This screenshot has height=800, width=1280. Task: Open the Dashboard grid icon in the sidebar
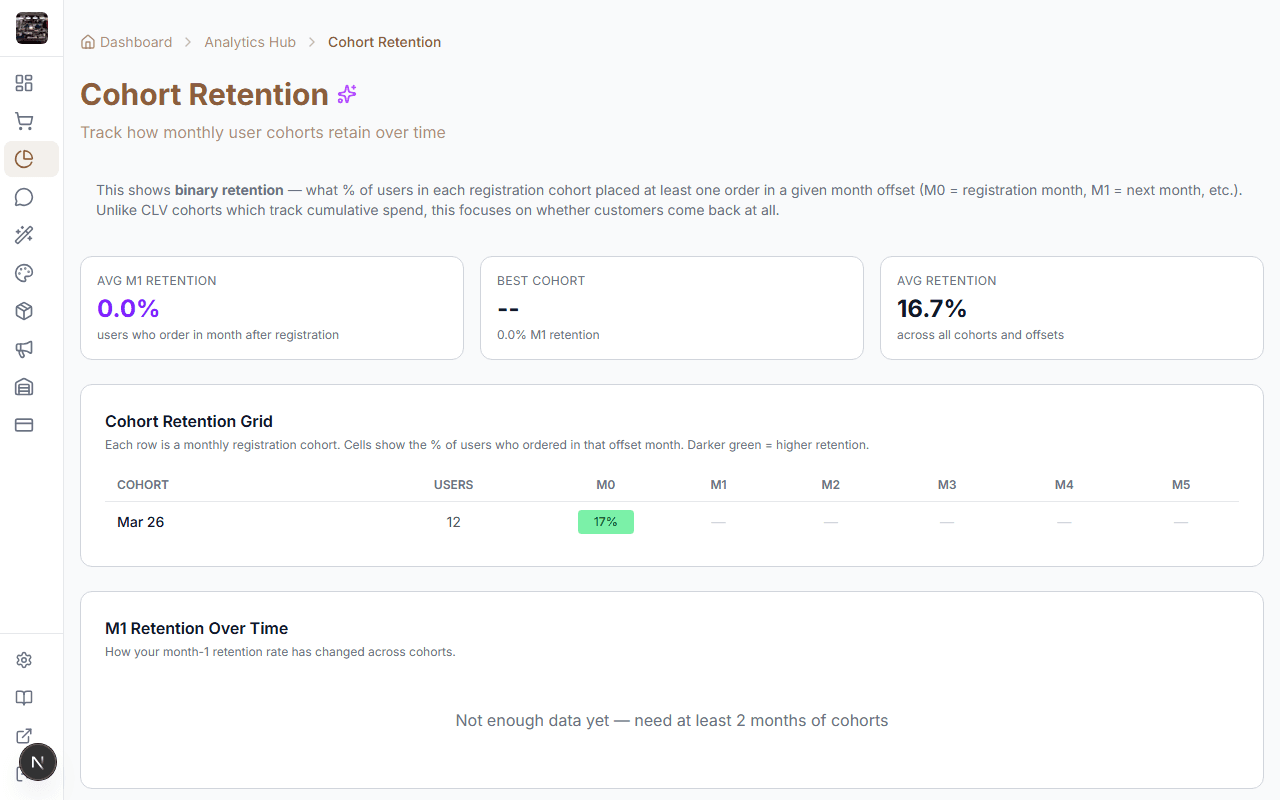[x=24, y=83]
